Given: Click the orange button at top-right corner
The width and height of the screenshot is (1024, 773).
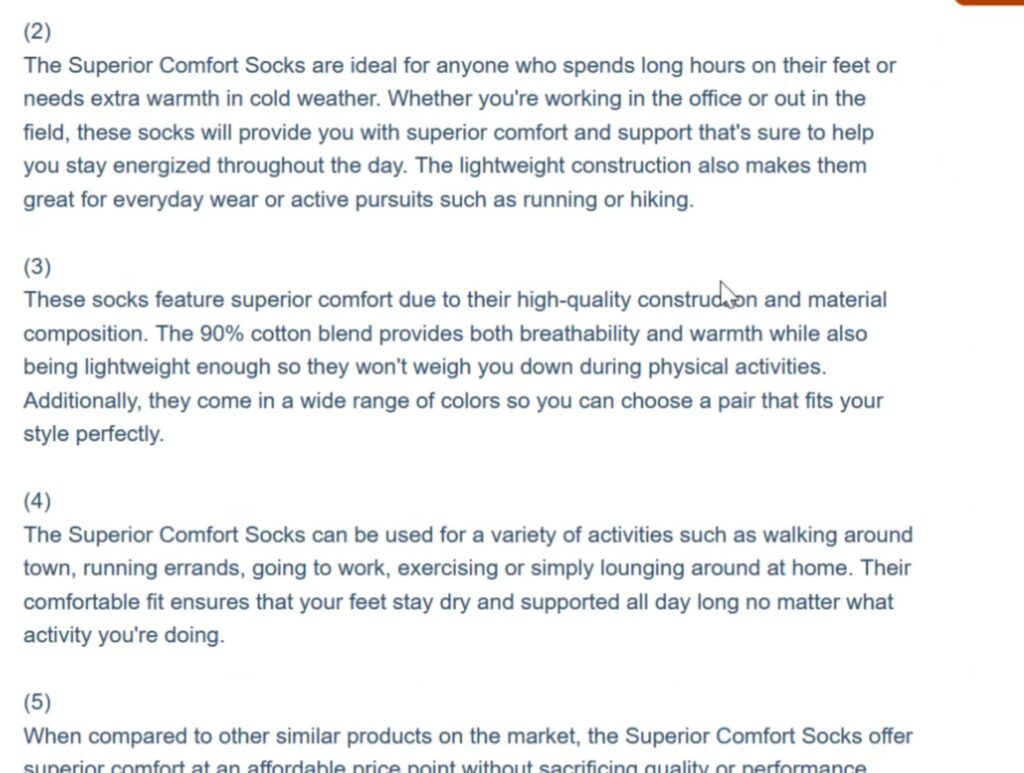Looking at the screenshot, I should 990,2.
